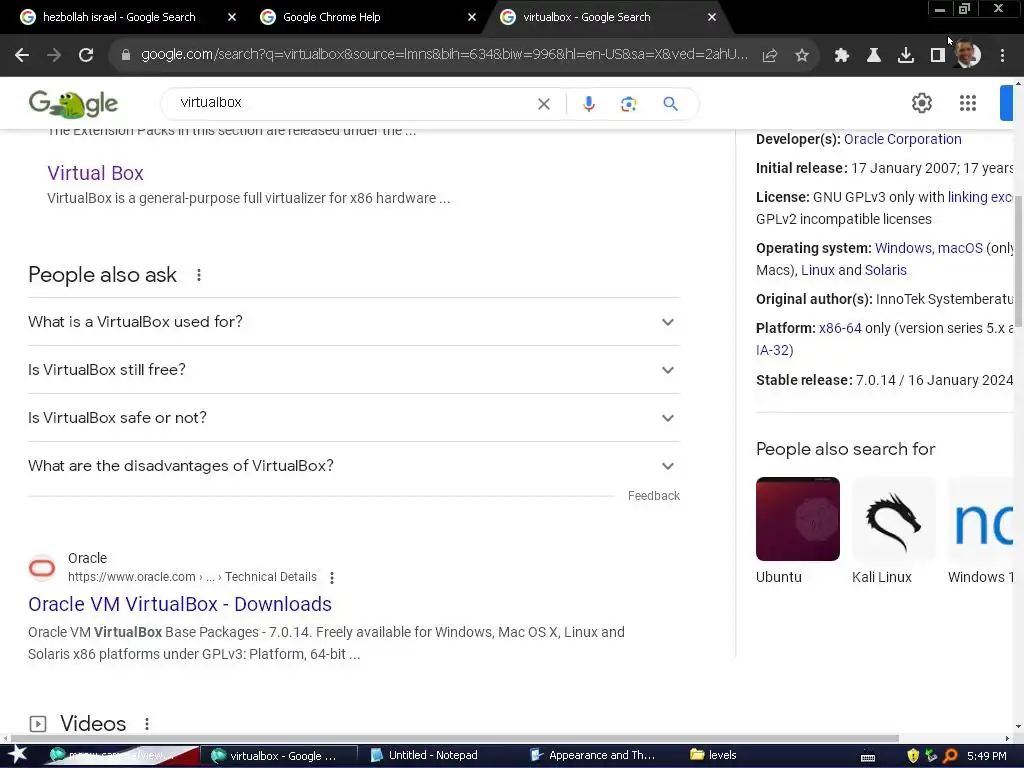Click the 5:49 PM taskbar clock
Screen dimensions: 1024x768
coord(987,756)
